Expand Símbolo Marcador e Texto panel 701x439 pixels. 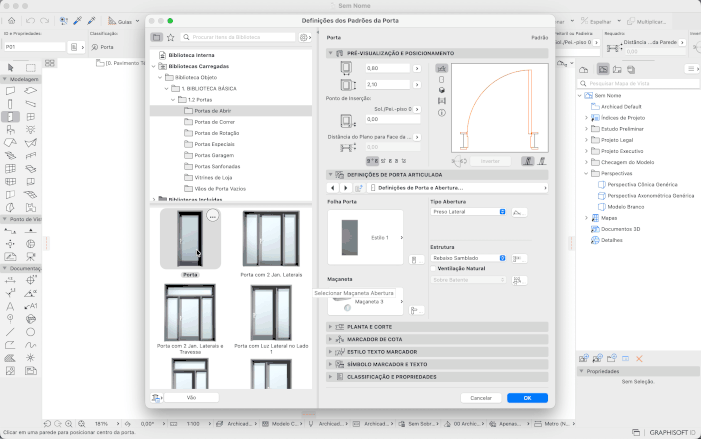coord(437,364)
